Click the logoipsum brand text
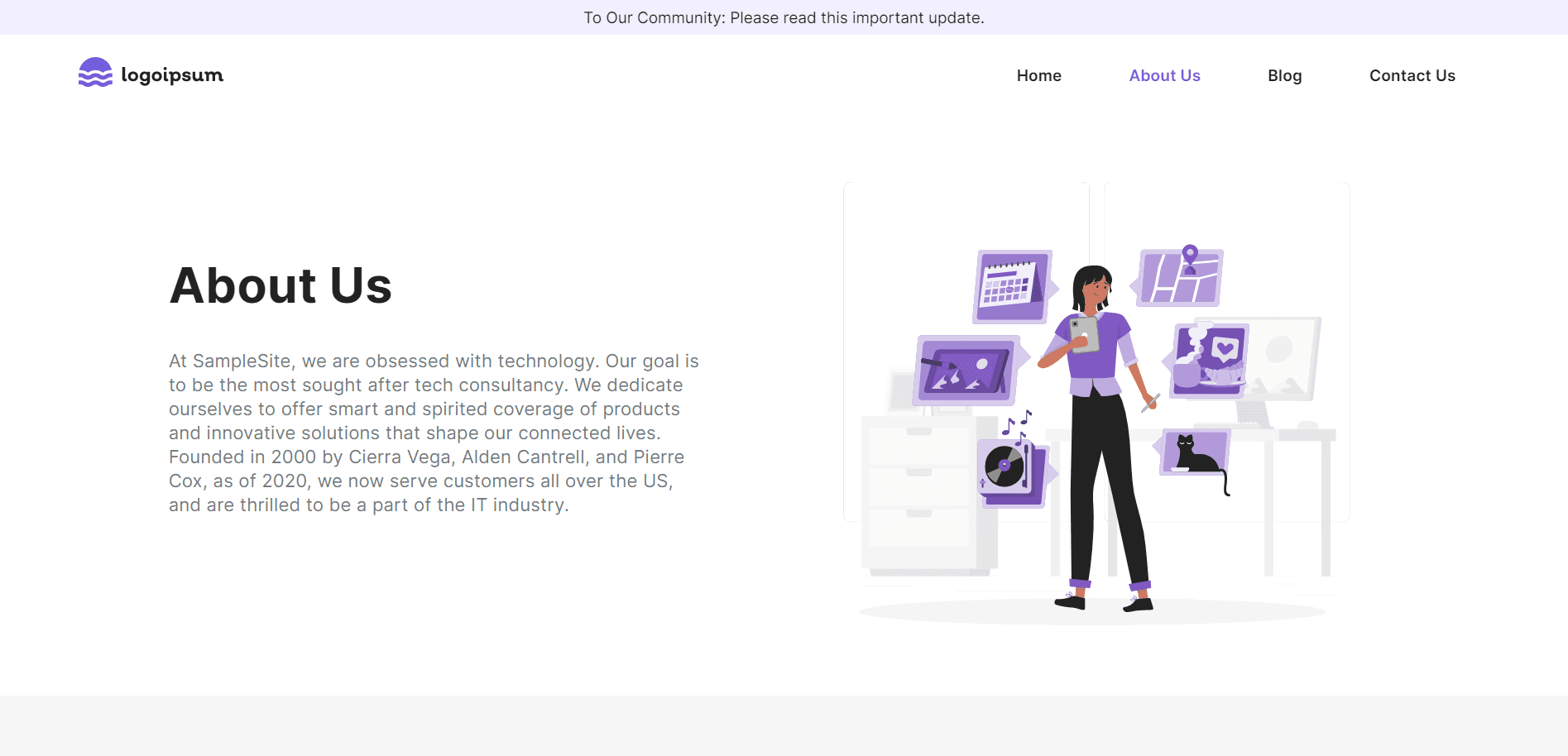Image resolution: width=1568 pixels, height=756 pixels. [172, 75]
